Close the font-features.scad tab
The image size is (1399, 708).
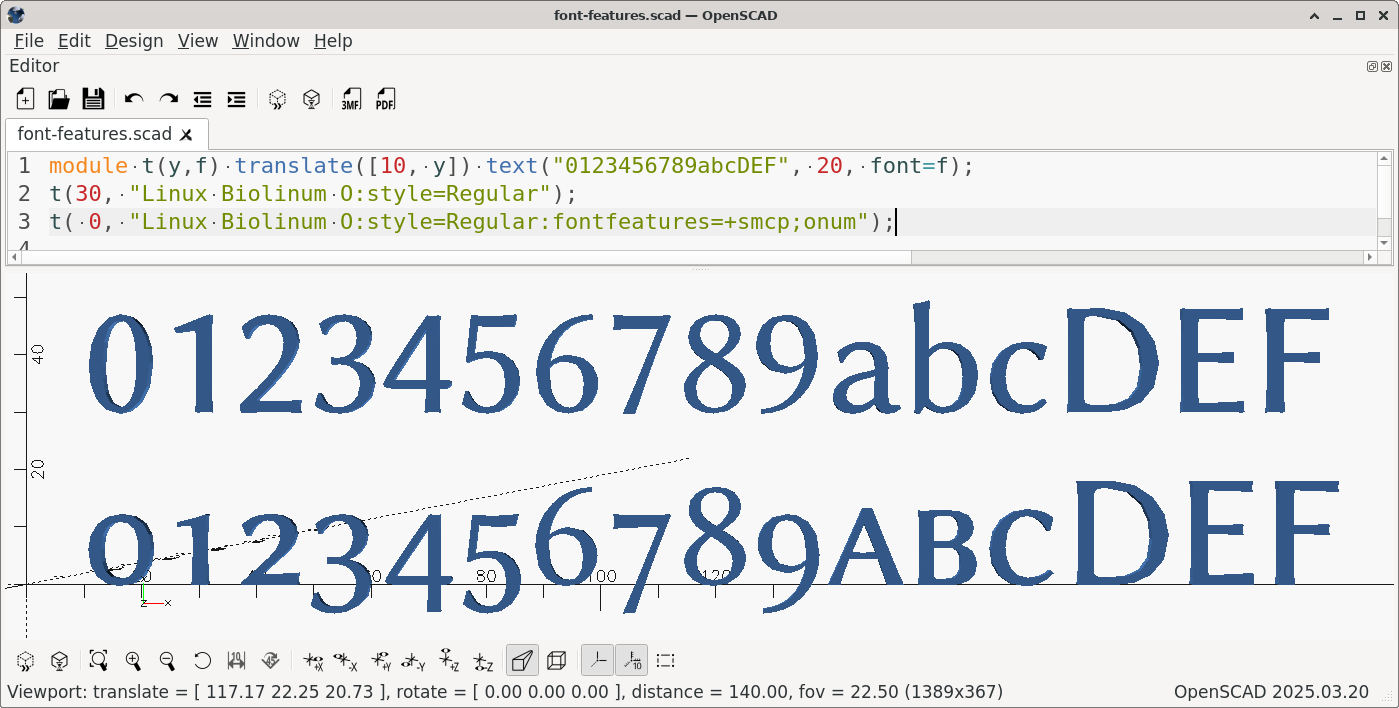[187, 134]
